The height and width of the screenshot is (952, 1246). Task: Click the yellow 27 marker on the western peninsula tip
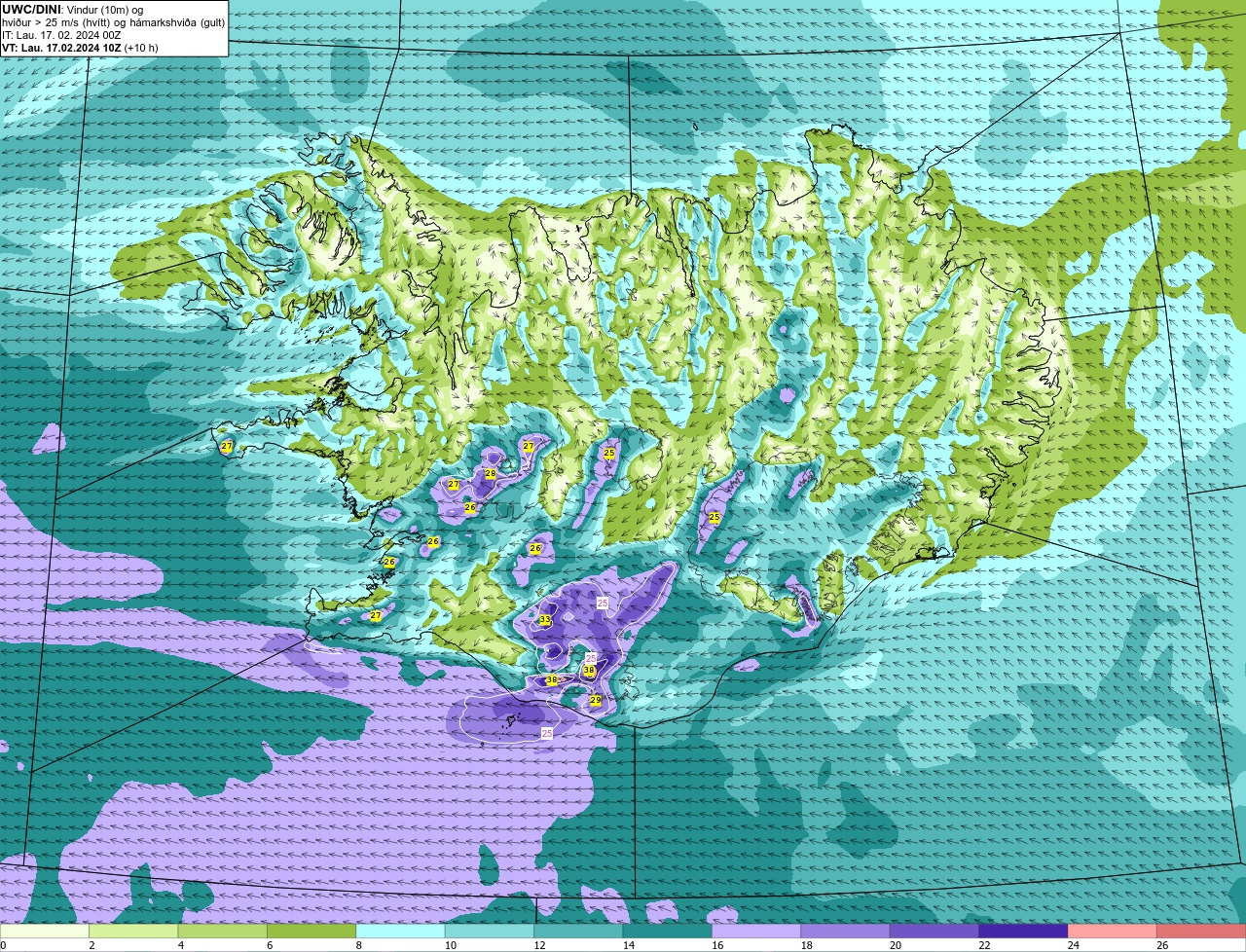pyautogui.click(x=227, y=447)
